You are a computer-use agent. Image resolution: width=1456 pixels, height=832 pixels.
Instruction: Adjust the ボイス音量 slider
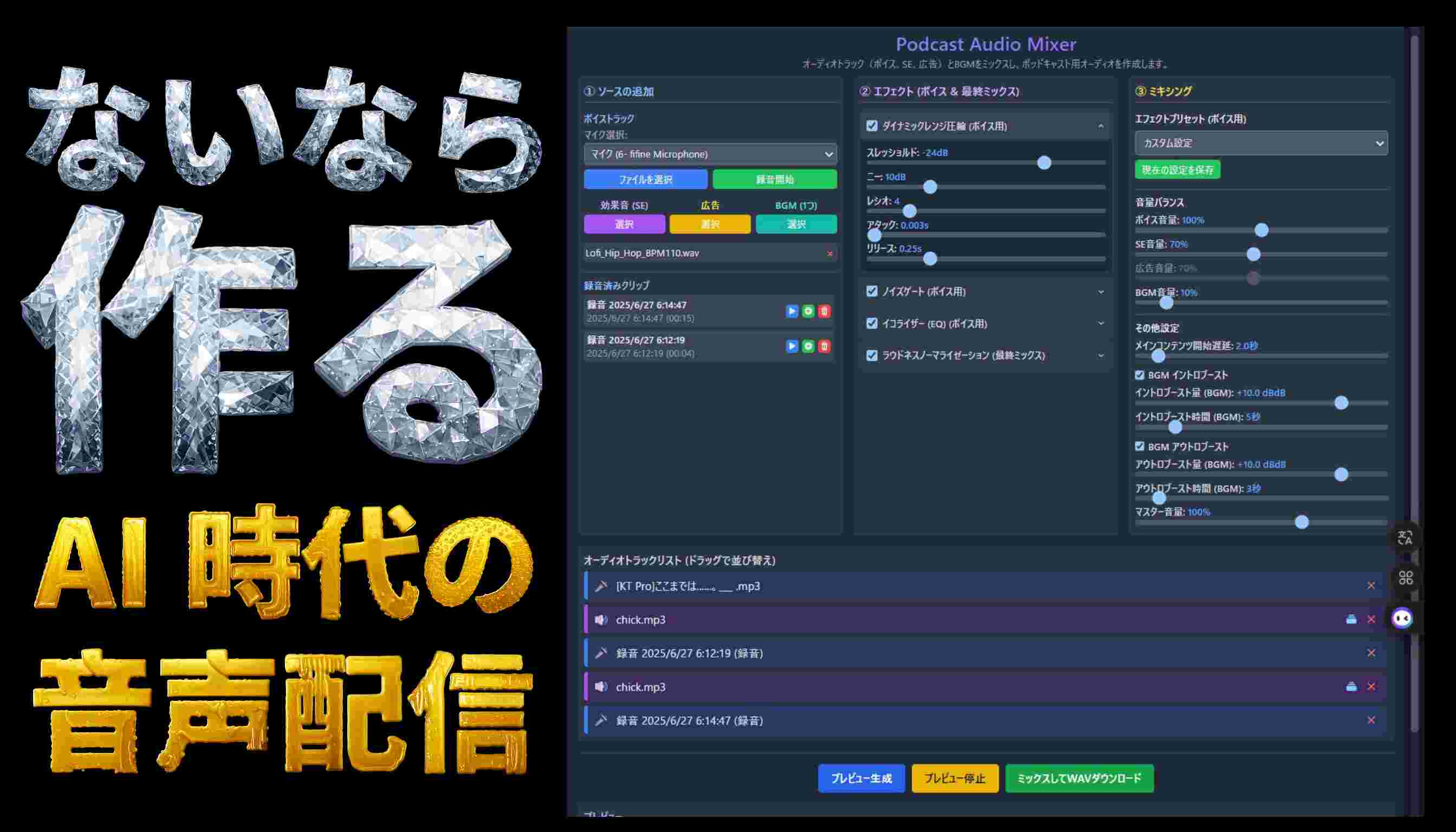1261,230
